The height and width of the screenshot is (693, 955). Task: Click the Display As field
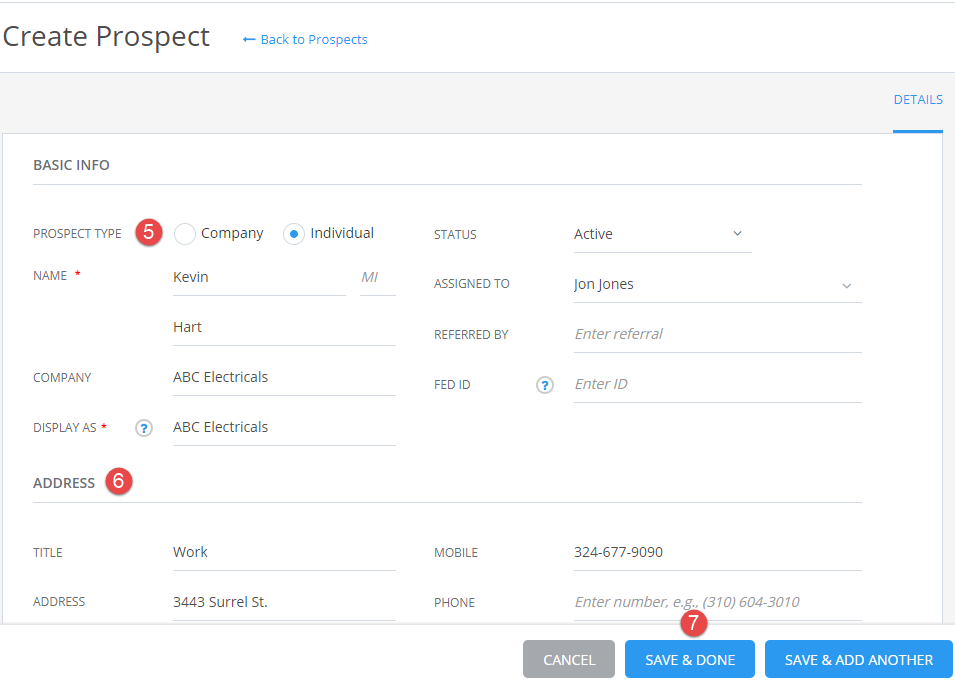284,427
